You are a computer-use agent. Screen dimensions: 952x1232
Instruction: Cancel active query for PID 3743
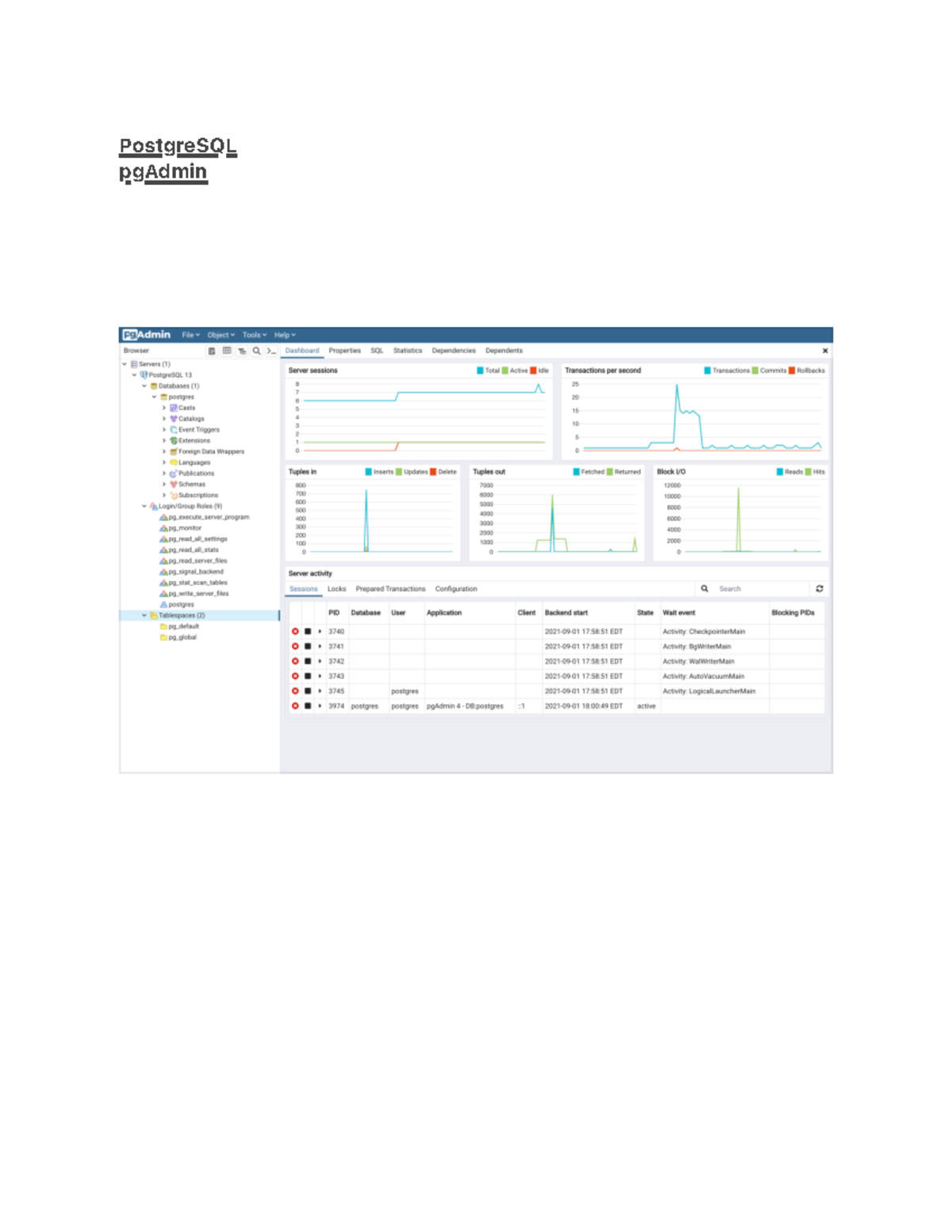pos(308,677)
